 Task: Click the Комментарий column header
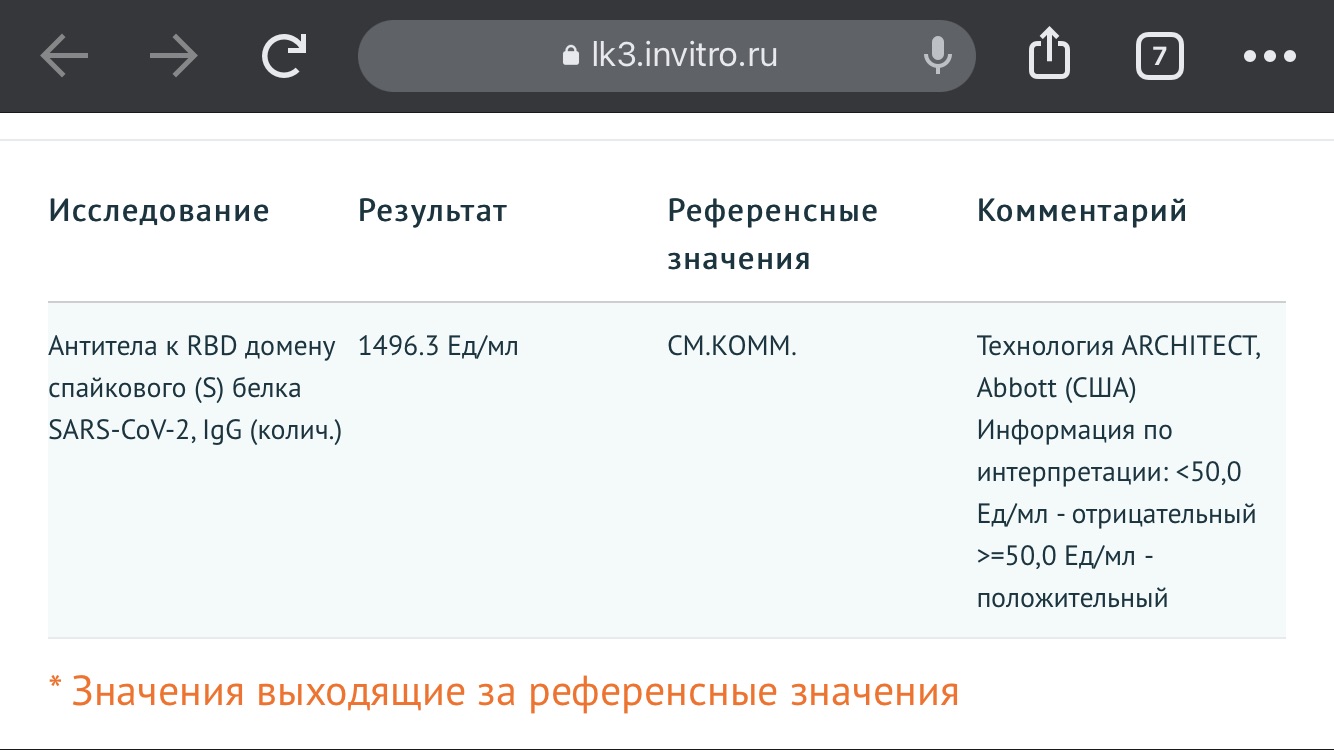[1082, 211]
